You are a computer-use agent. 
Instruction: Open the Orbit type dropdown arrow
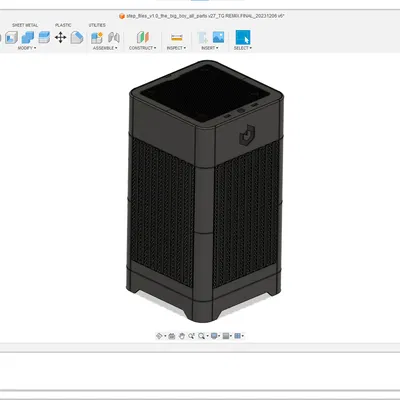coord(165,336)
